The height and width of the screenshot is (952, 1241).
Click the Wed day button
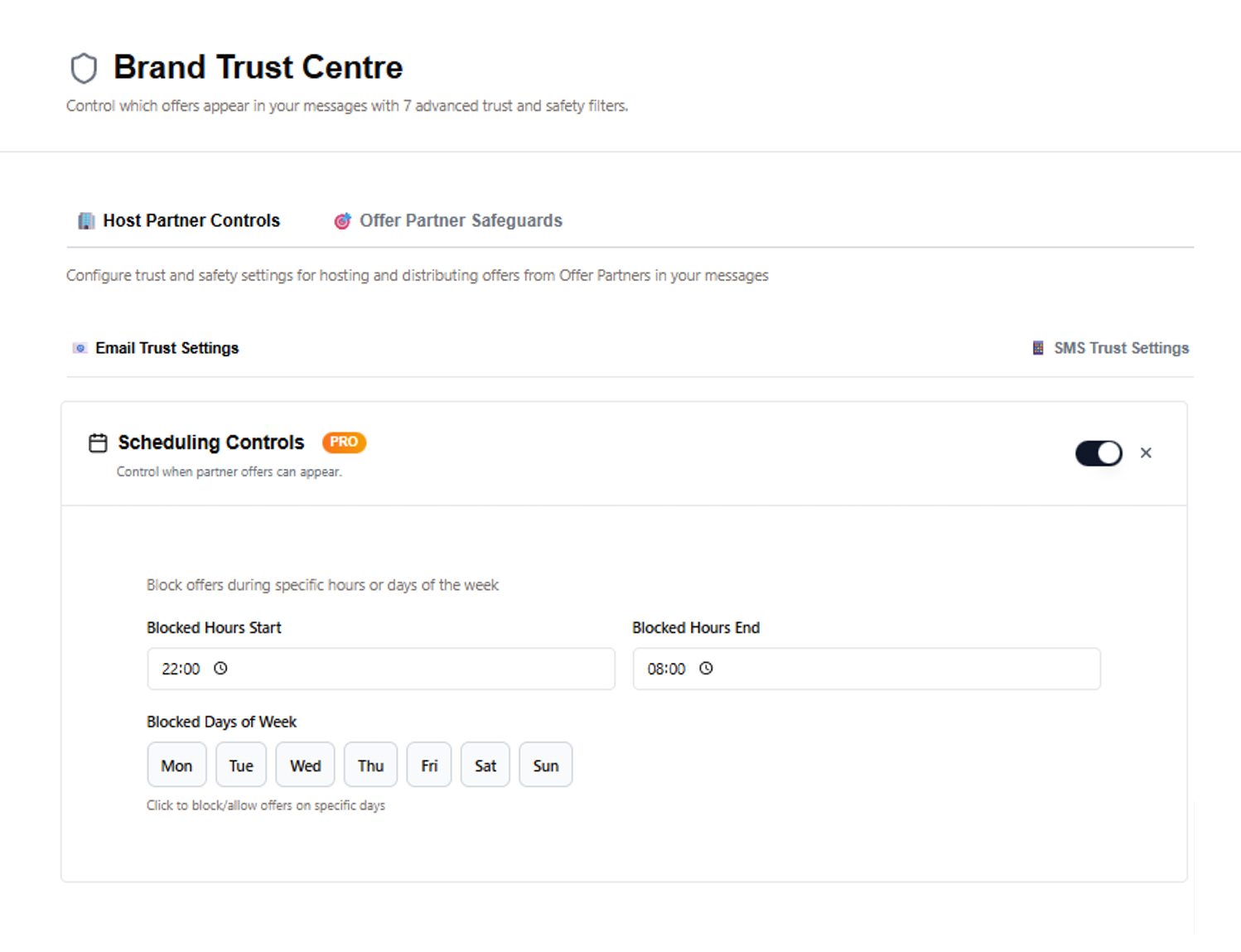(305, 765)
